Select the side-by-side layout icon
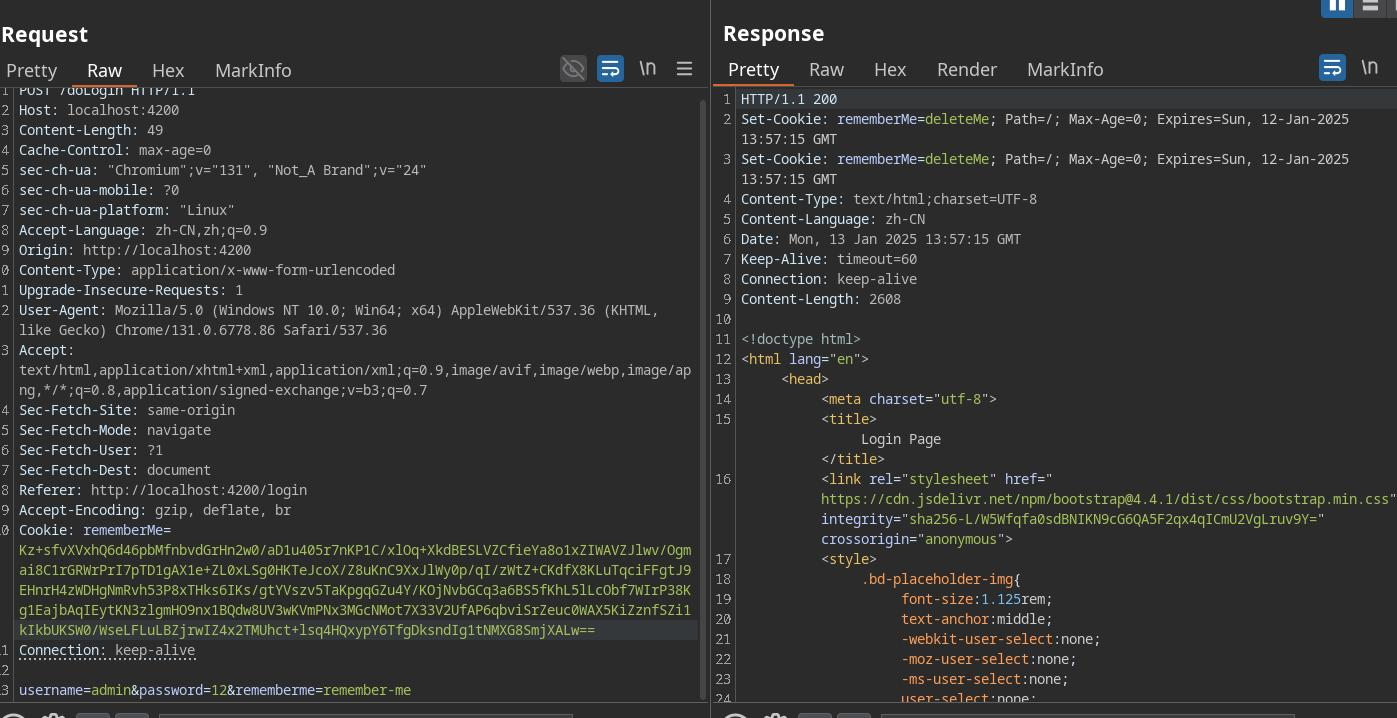 click(x=1337, y=6)
